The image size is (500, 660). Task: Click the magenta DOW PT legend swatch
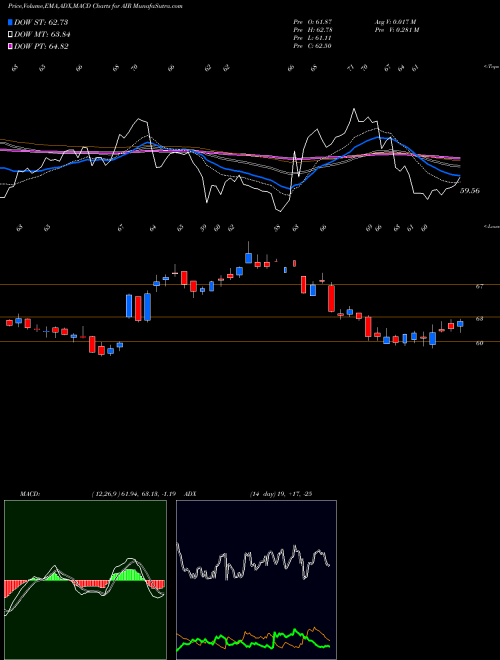pyautogui.click(x=10, y=47)
